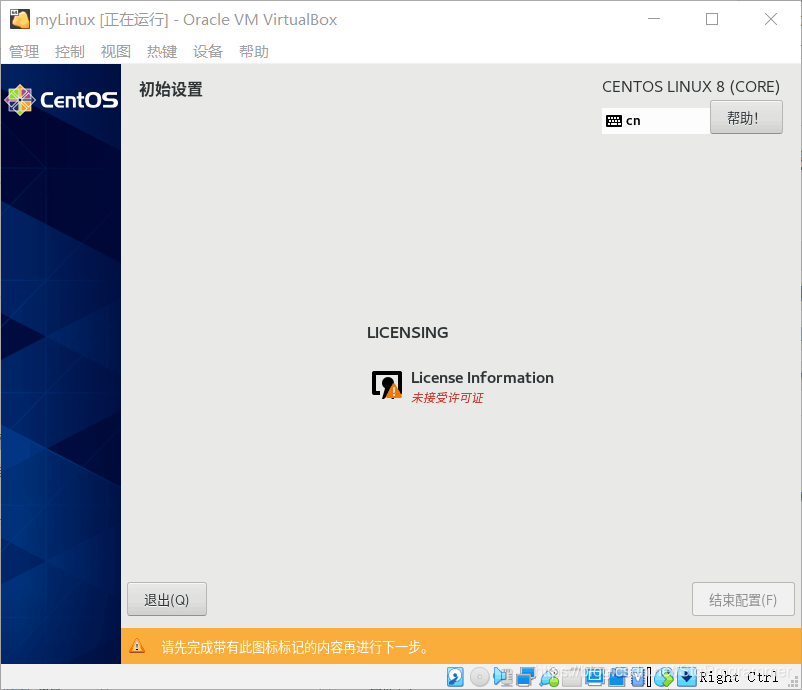Click the 帮助! button
Viewport: 802px width, 690px height.
coord(746,117)
